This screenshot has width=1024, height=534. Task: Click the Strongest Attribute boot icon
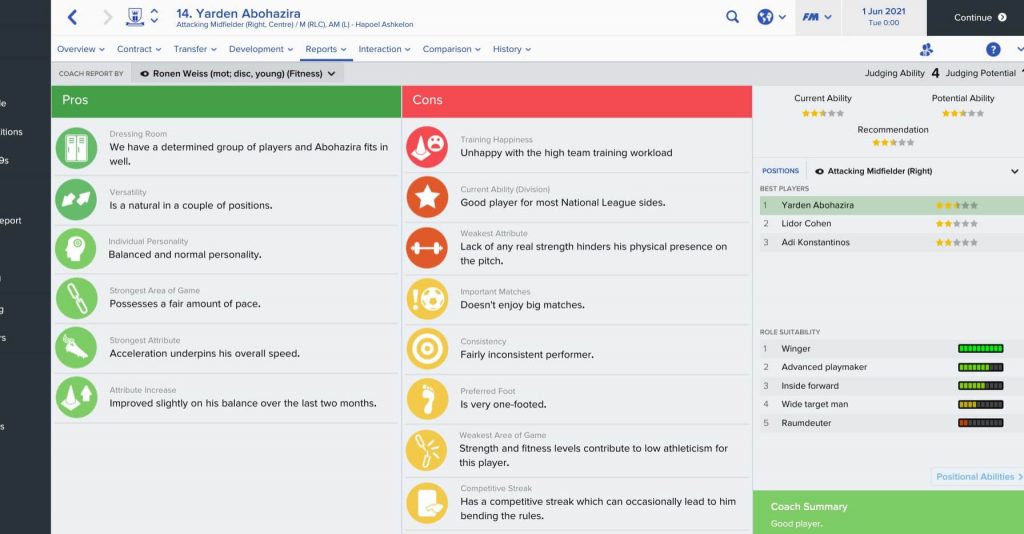(x=76, y=348)
